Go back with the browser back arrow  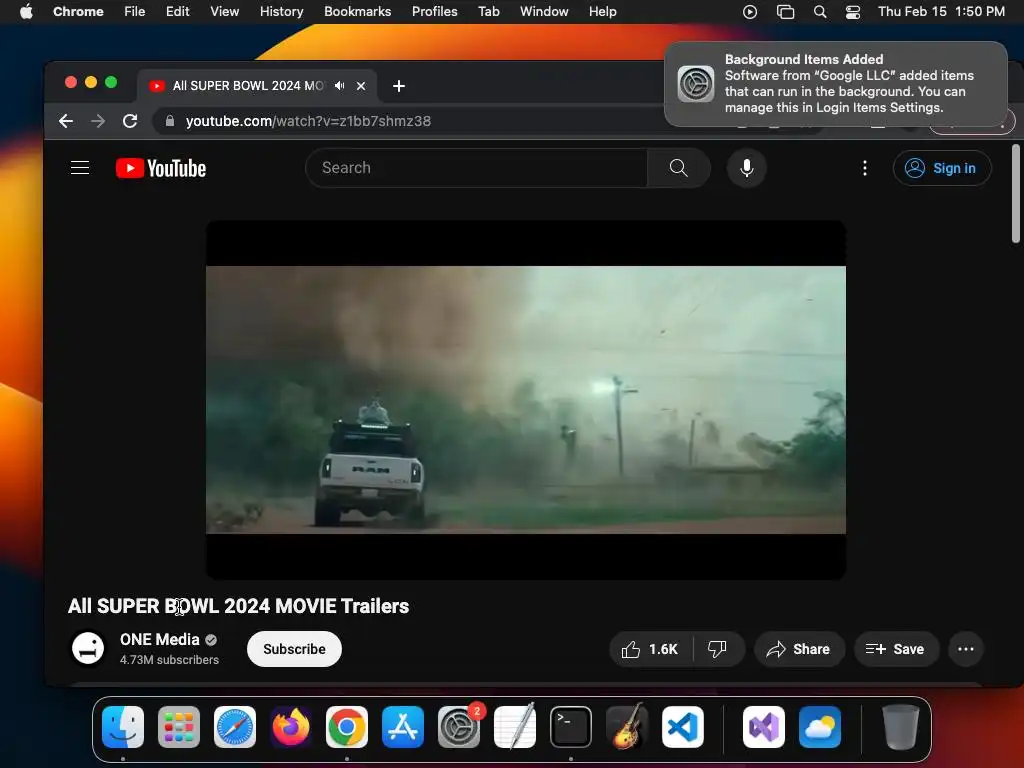pyautogui.click(x=66, y=121)
